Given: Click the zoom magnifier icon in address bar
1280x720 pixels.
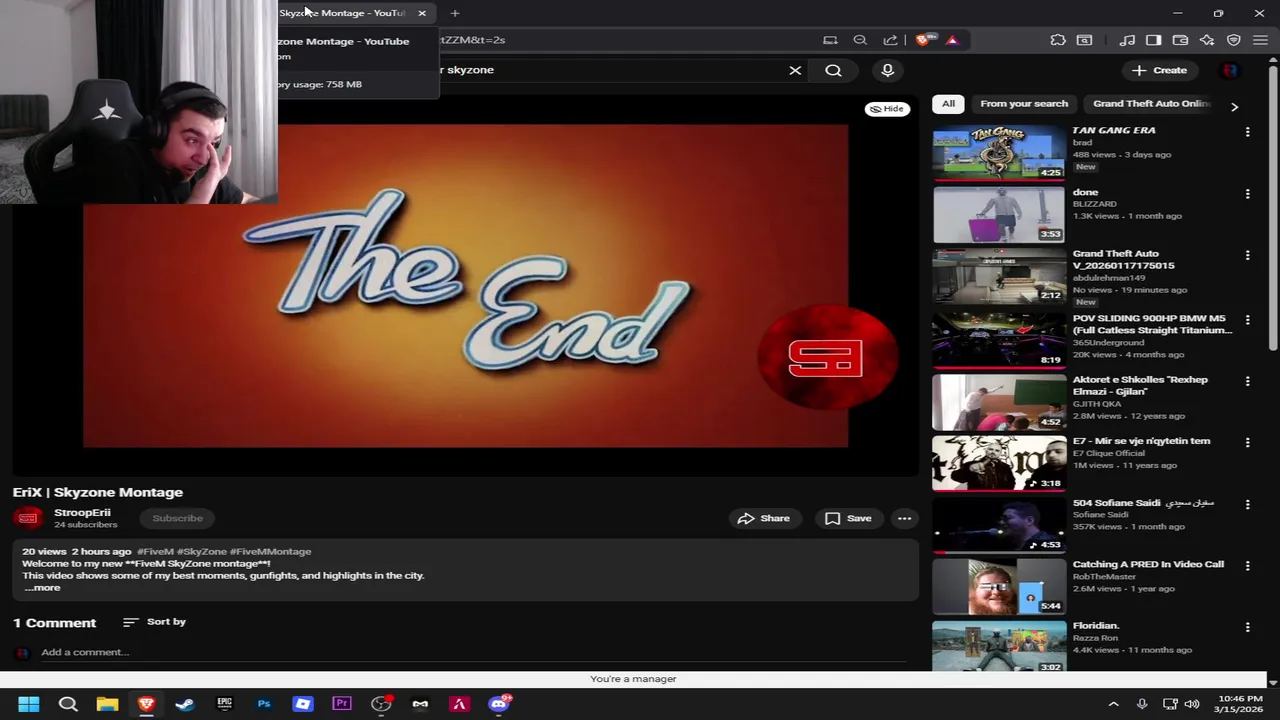Looking at the screenshot, I should (860, 40).
